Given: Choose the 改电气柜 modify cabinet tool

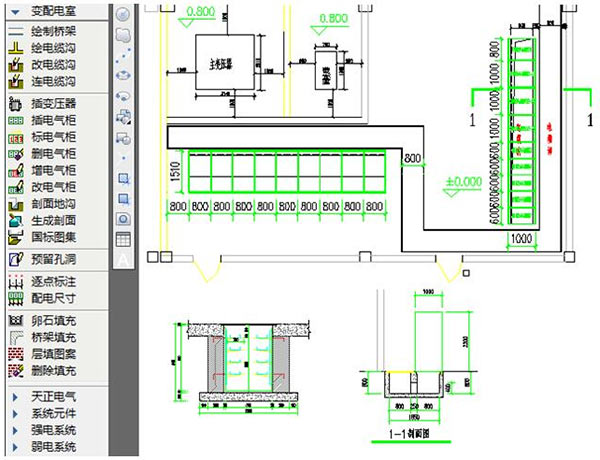Looking at the screenshot, I should point(42,187).
